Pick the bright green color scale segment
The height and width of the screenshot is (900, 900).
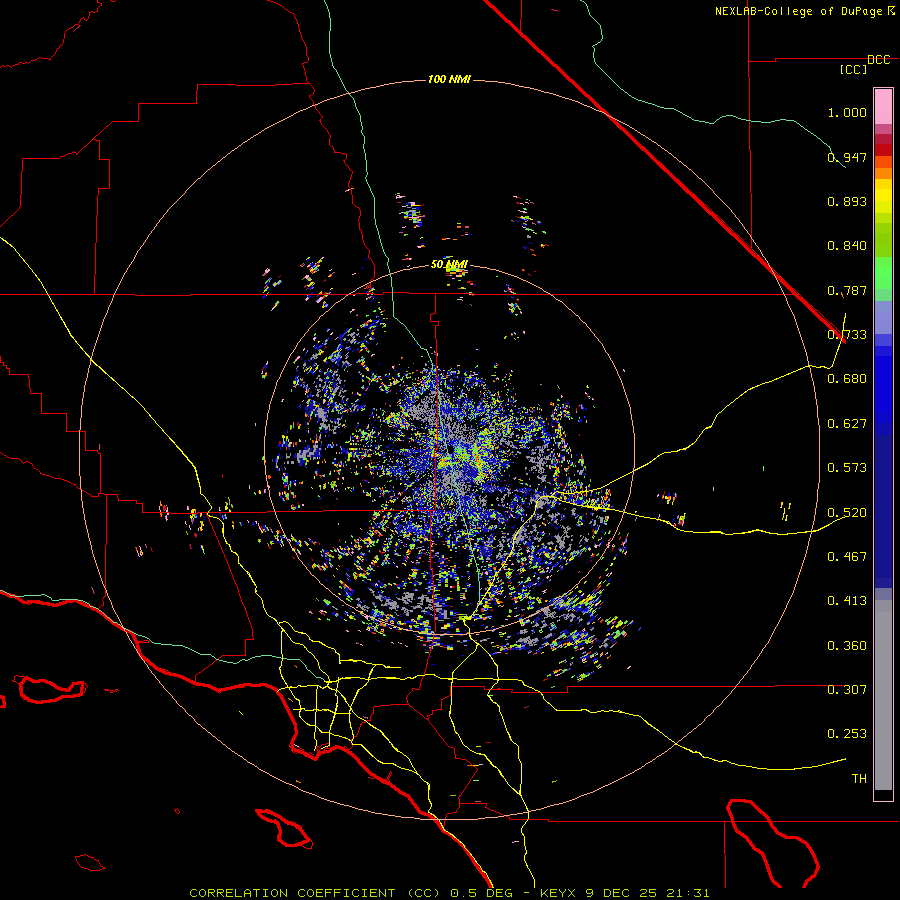coord(883,273)
